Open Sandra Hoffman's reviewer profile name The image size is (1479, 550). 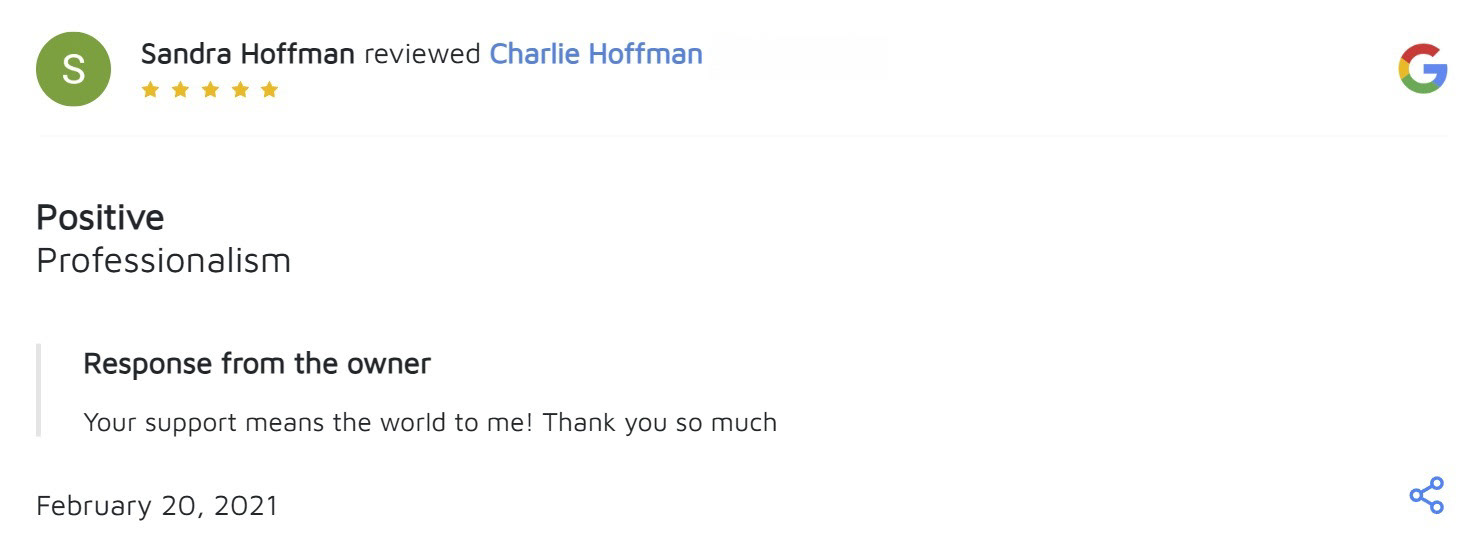pos(247,53)
